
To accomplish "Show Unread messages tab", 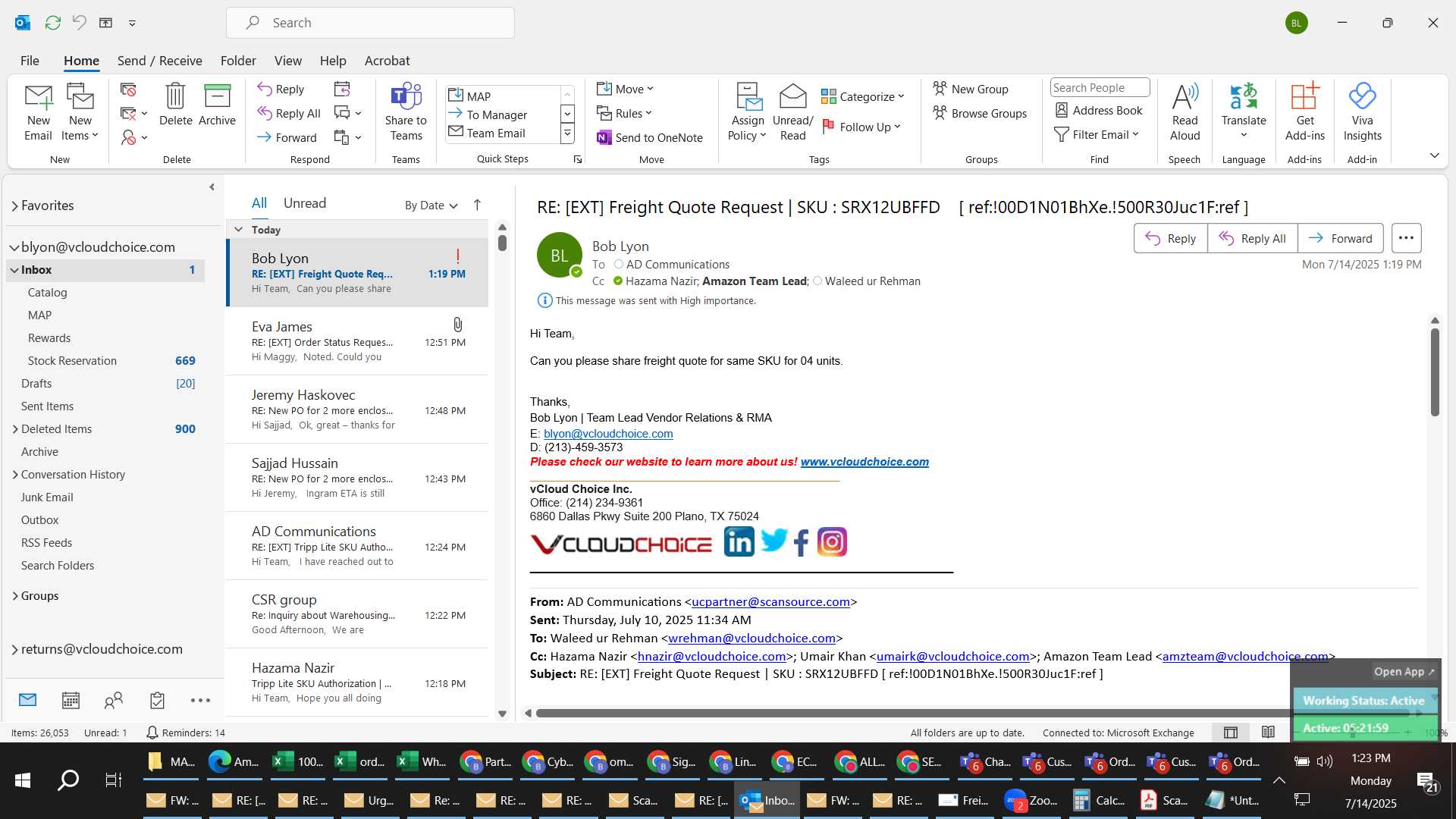I will click(x=305, y=203).
